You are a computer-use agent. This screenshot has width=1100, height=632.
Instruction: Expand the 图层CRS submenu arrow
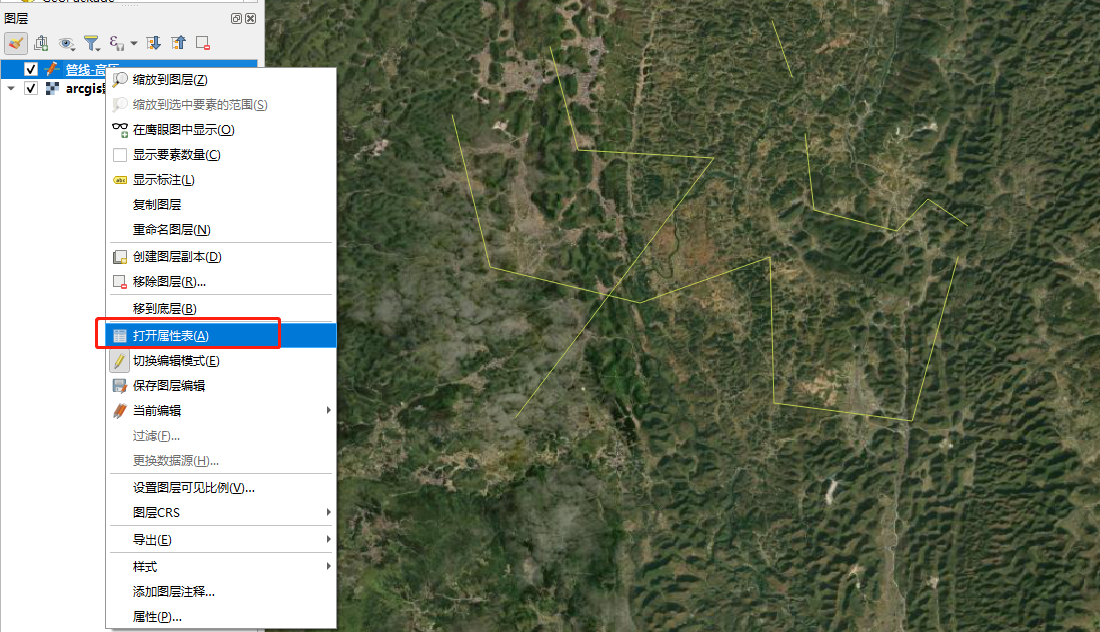(328, 512)
